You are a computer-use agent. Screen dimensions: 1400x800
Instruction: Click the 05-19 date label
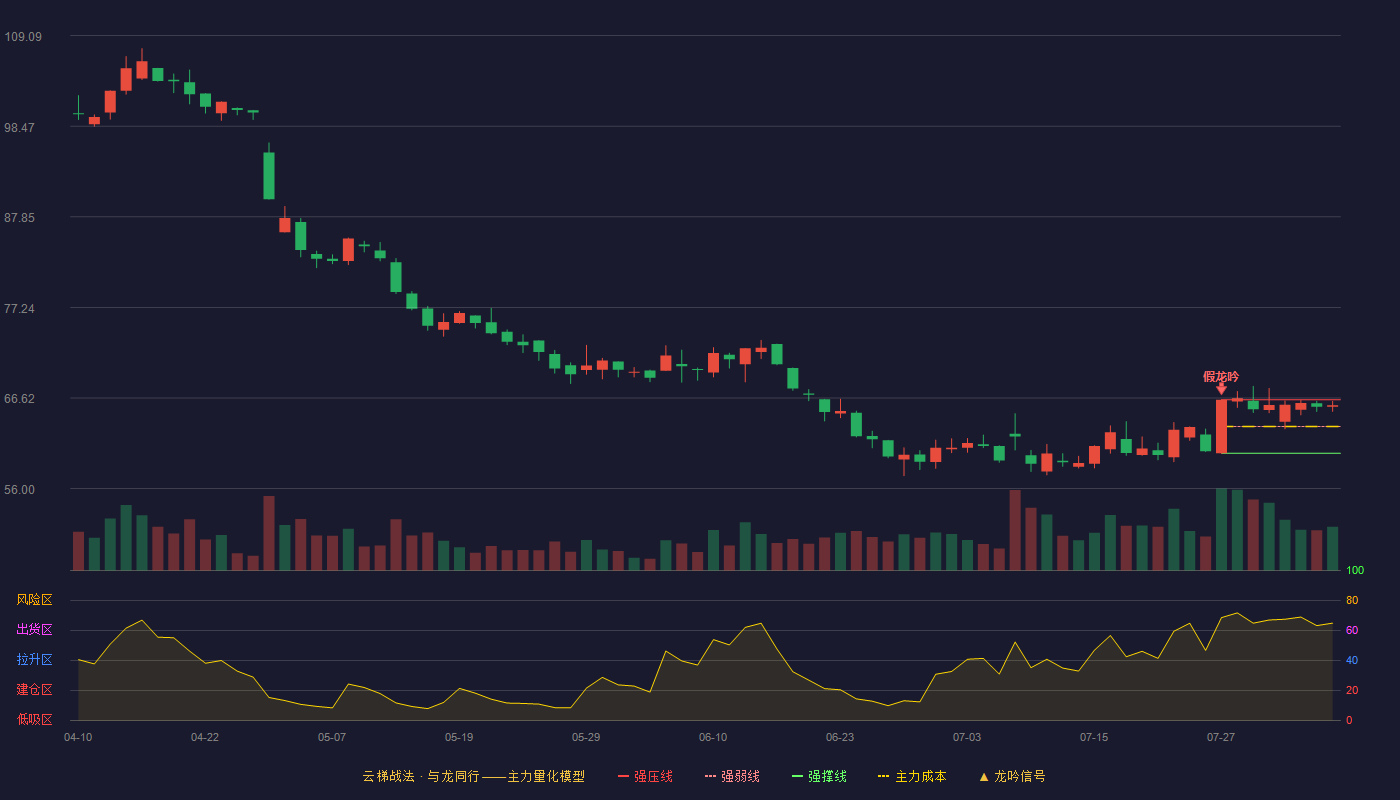(459, 737)
